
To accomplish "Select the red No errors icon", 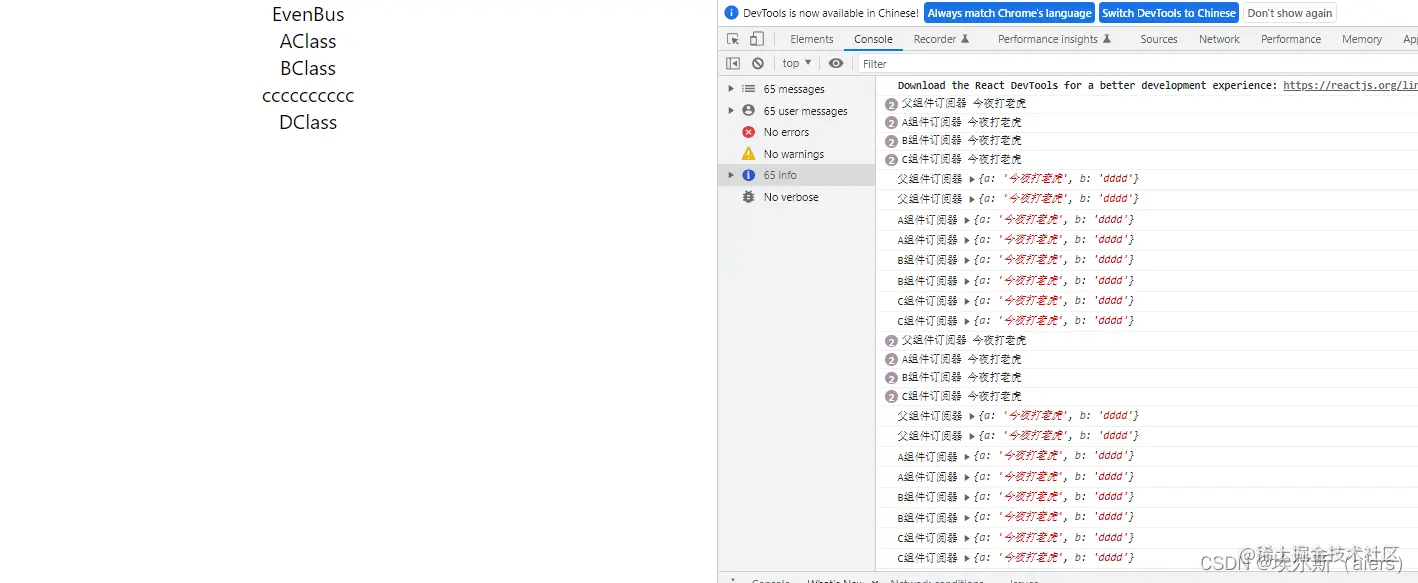I will [748, 131].
